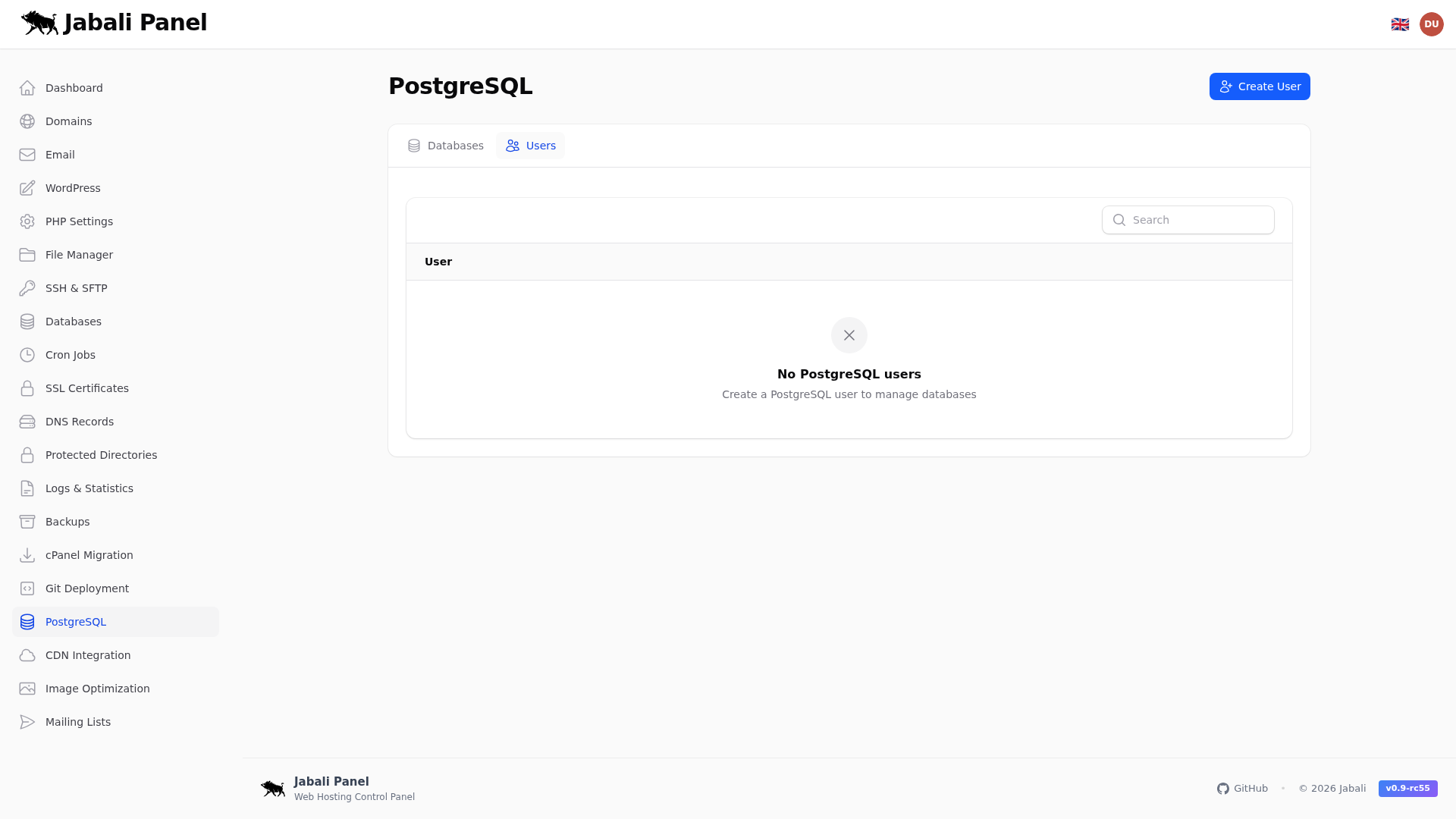Click the v0.9-rc55 version badge
This screenshot has height=819, width=1456.
1407,789
